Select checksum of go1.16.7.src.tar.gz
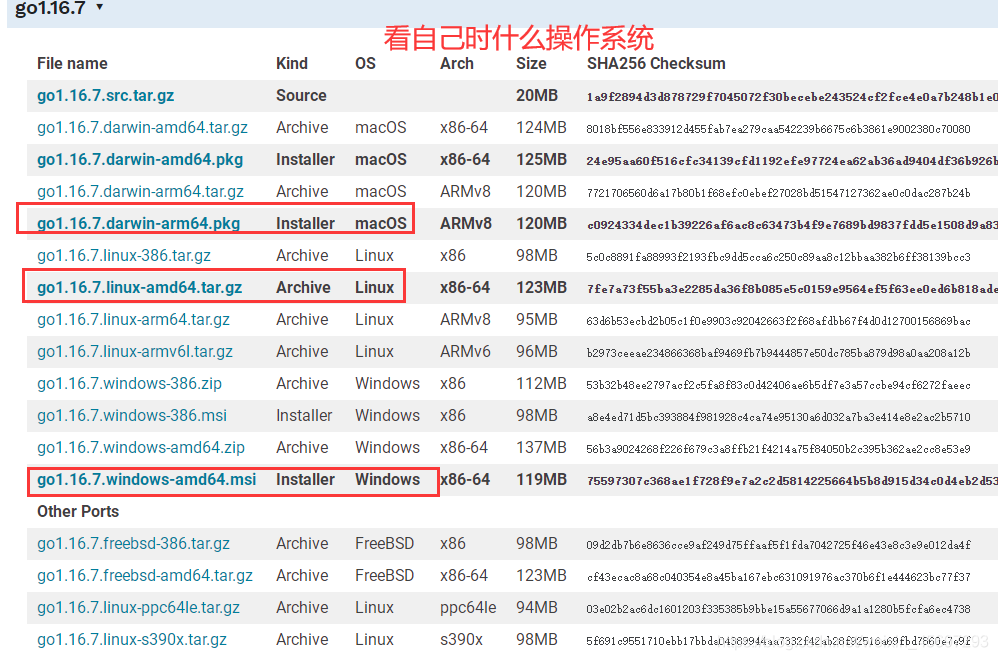Screen dimensions: 998x660 pyautogui.click(x=792, y=97)
